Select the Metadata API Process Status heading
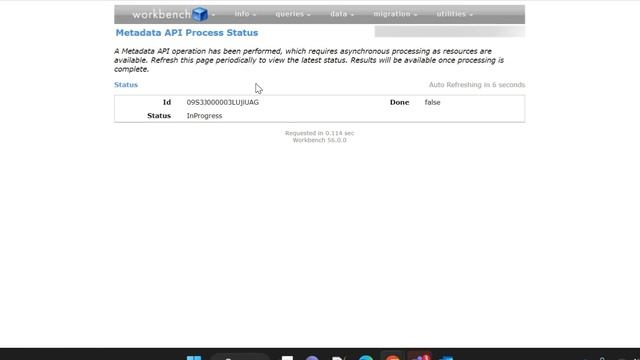 [x=187, y=33]
